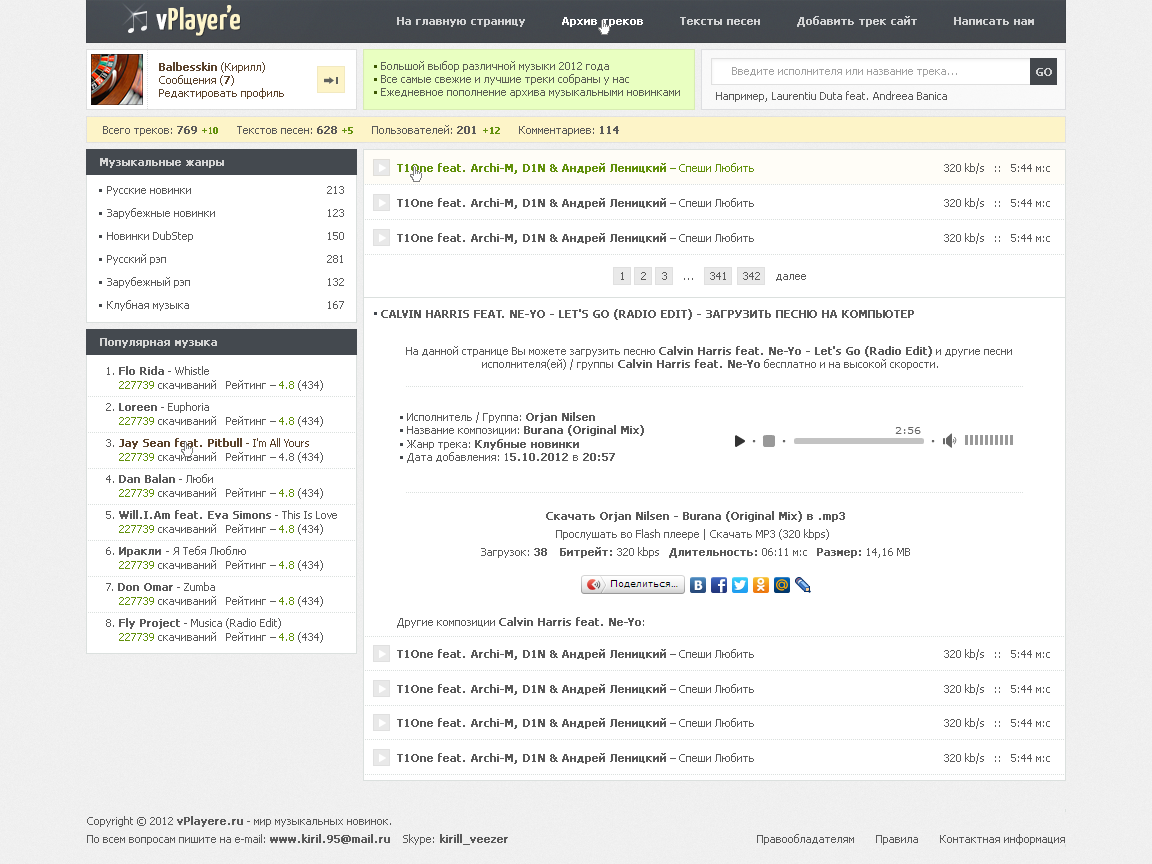Select the Новинки DubStep genre
This screenshot has height=864, width=1152.
[150, 236]
